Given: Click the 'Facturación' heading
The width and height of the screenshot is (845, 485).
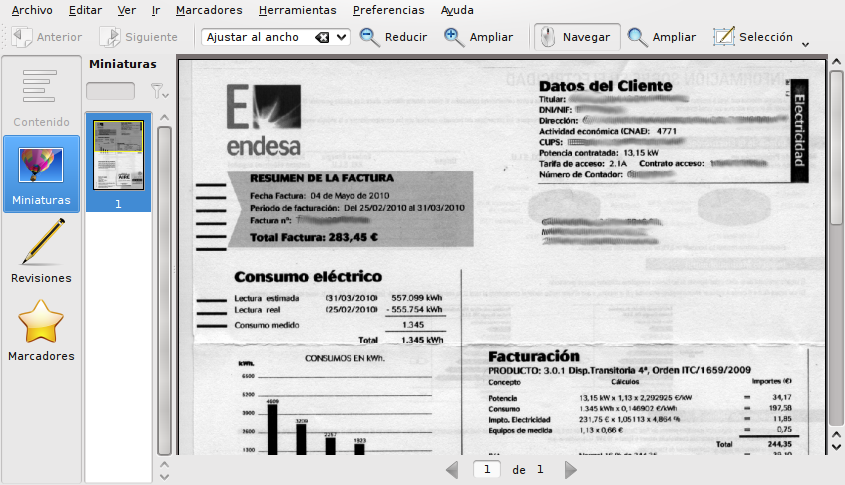Looking at the screenshot, I should click(534, 356).
